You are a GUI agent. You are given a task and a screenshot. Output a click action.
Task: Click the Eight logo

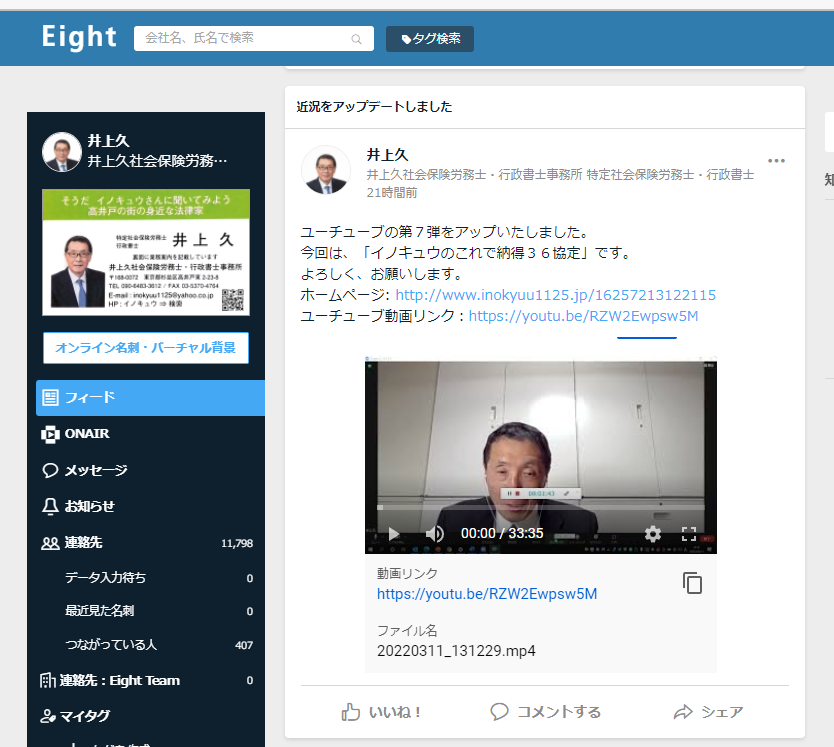[79, 37]
